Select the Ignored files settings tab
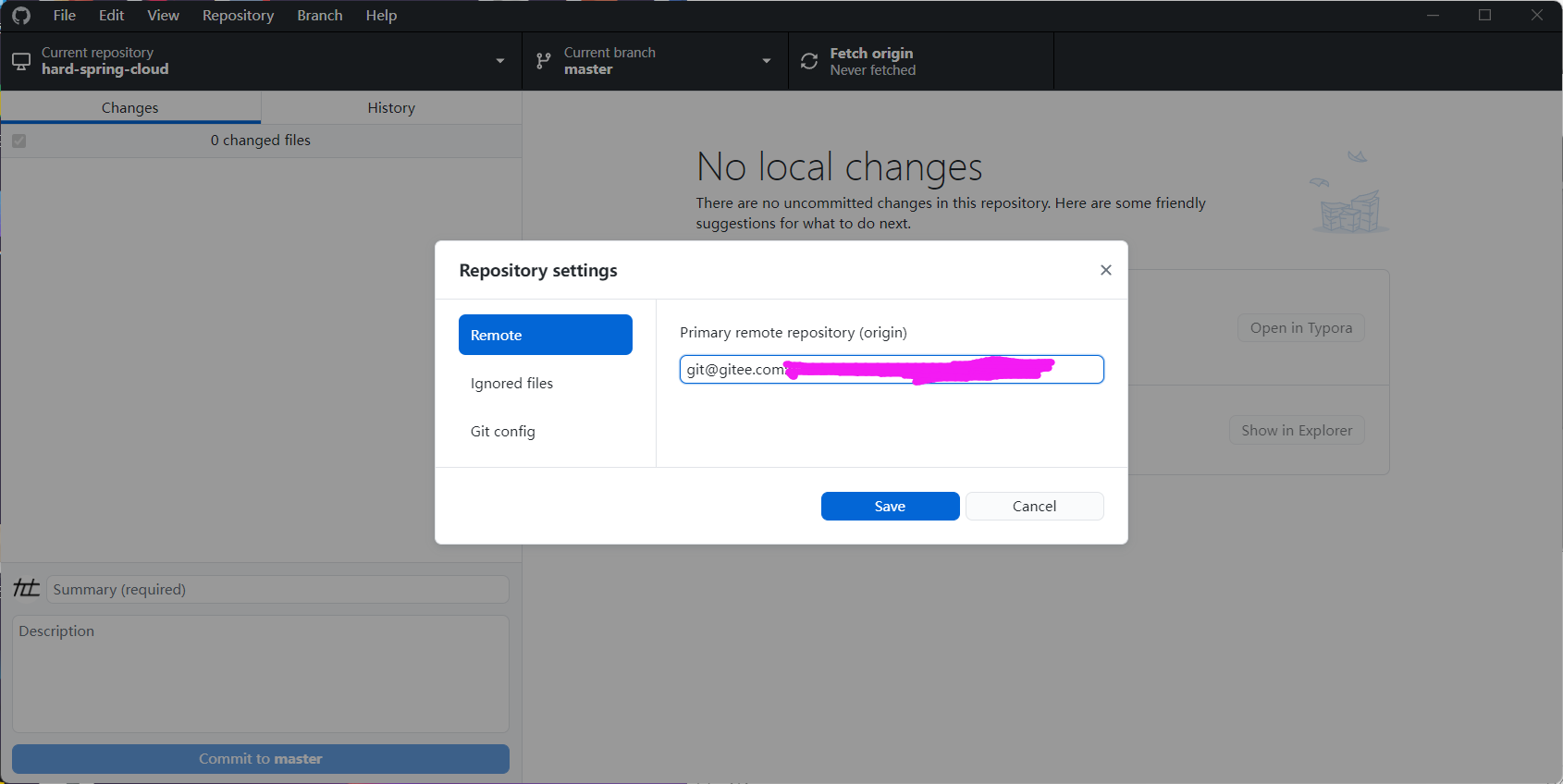The width and height of the screenshot is (1563, 784). pos(546,383)
